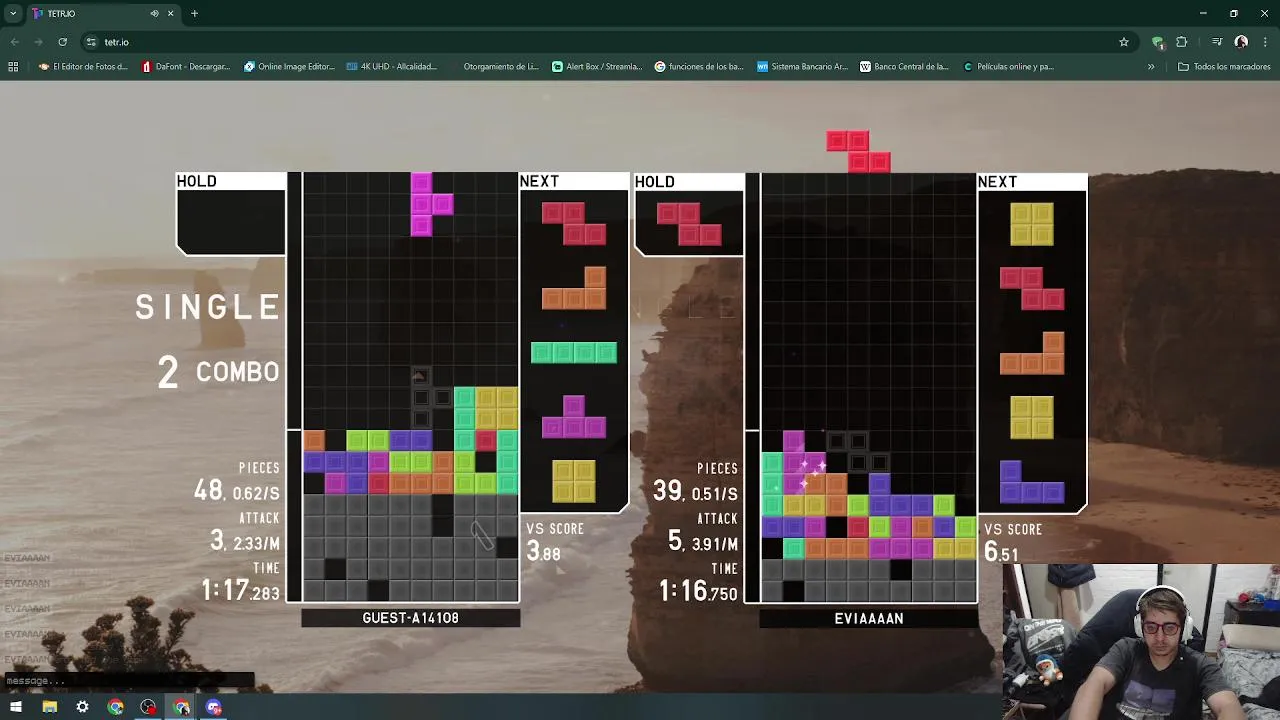1280x720 pixels.
Task: Click the blue J piece in right NEXT queue
Action: [x=1032, y=482]
